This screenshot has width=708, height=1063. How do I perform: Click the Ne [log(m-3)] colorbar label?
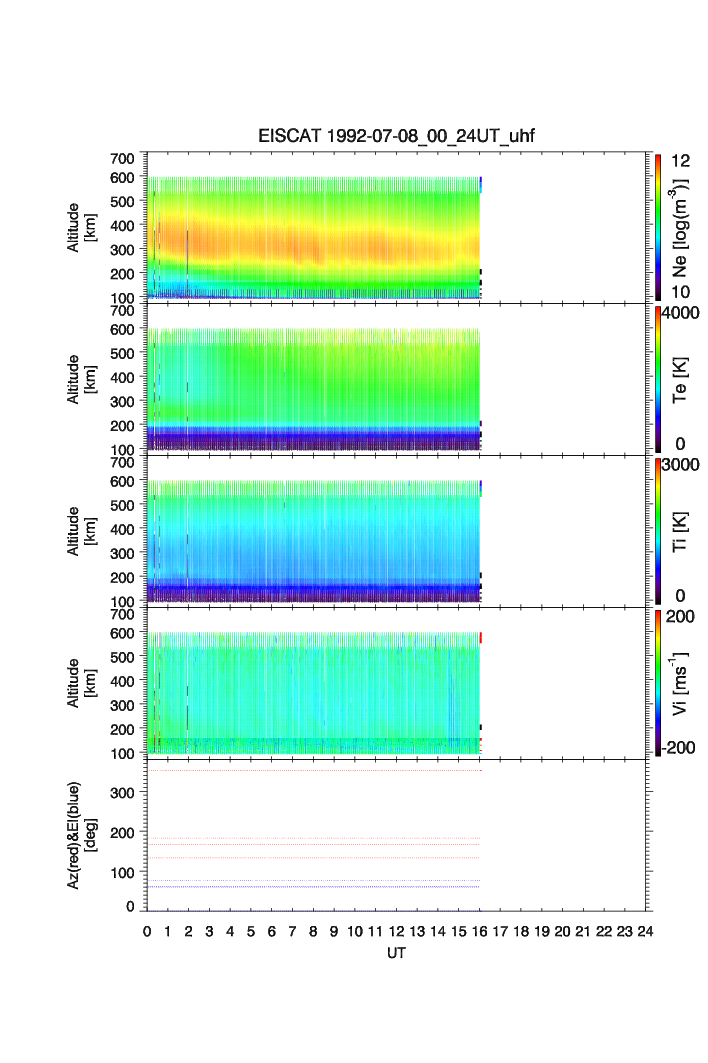click(x=679, y=227)
